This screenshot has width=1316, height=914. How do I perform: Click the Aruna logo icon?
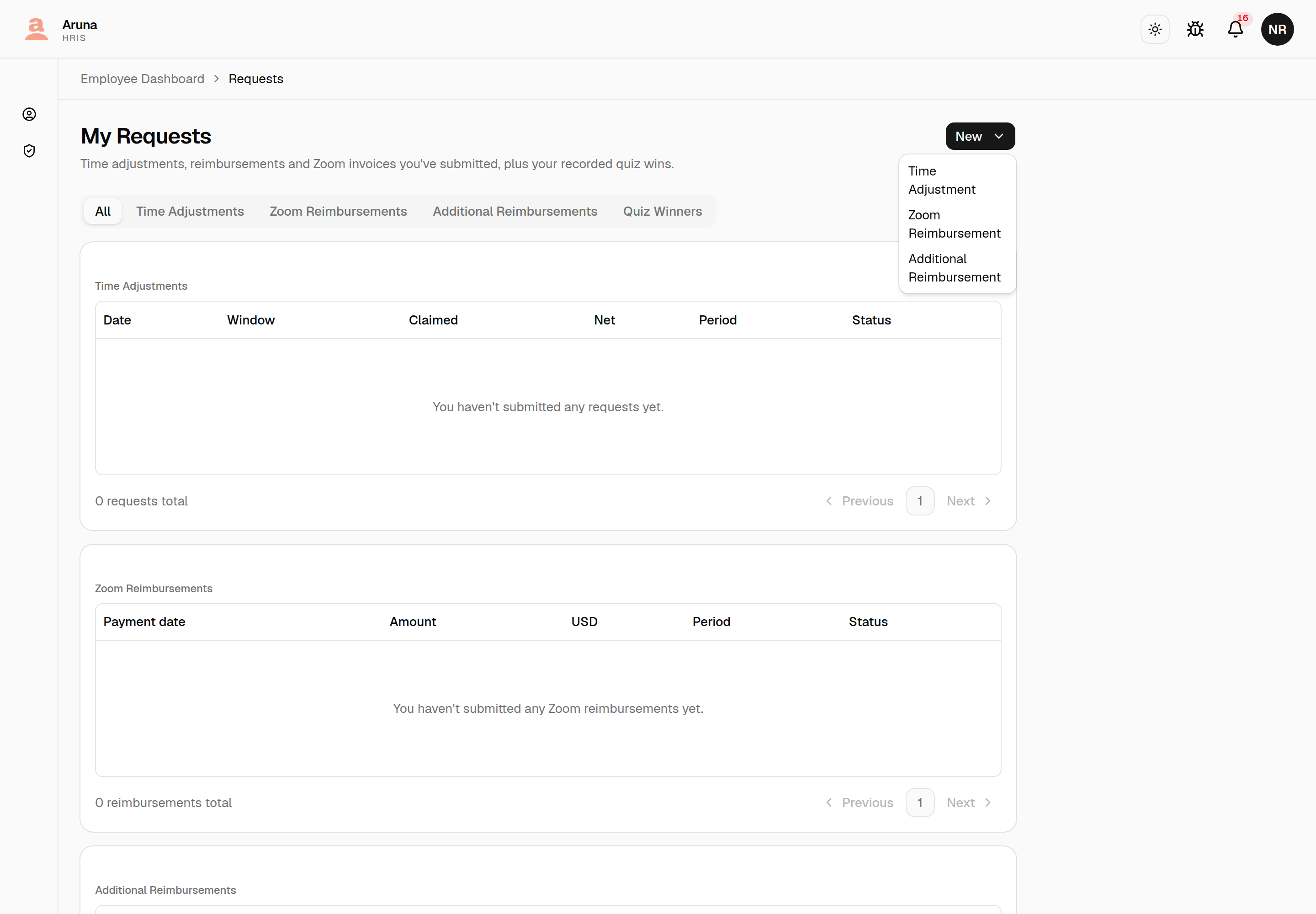click(37, 29)
